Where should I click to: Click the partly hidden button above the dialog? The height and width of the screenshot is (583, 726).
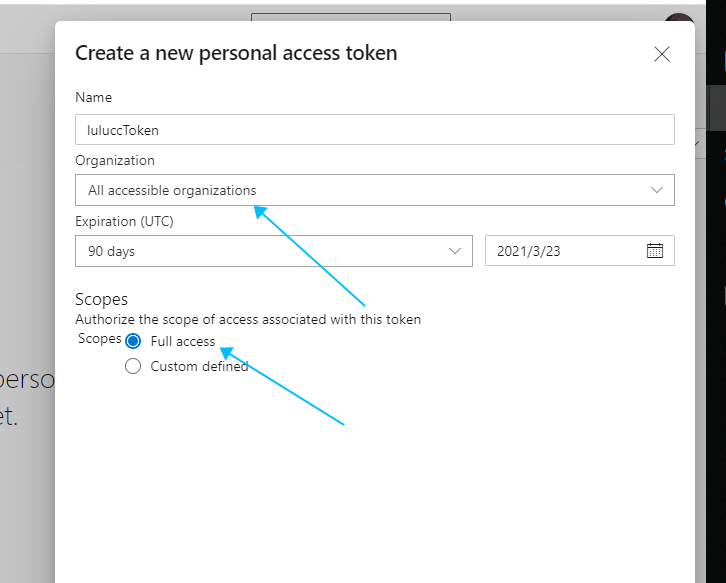coord(350,16)
